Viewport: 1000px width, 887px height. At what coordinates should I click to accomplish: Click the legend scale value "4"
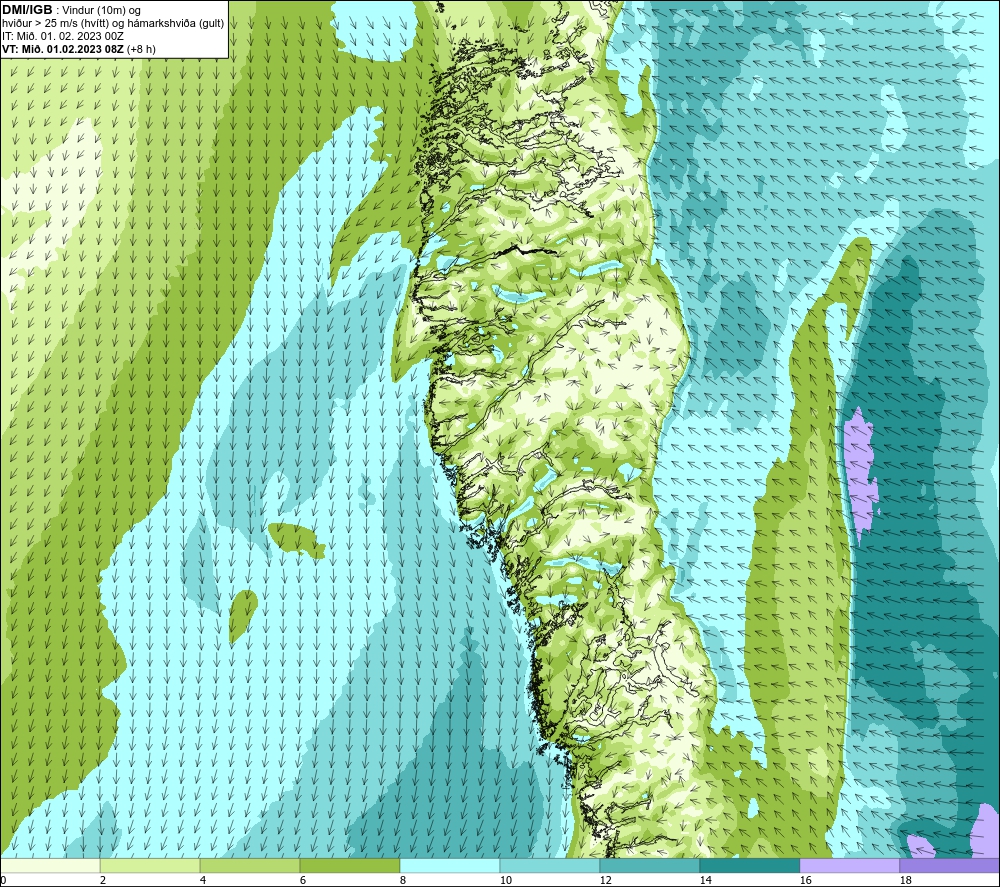point(203,880)
